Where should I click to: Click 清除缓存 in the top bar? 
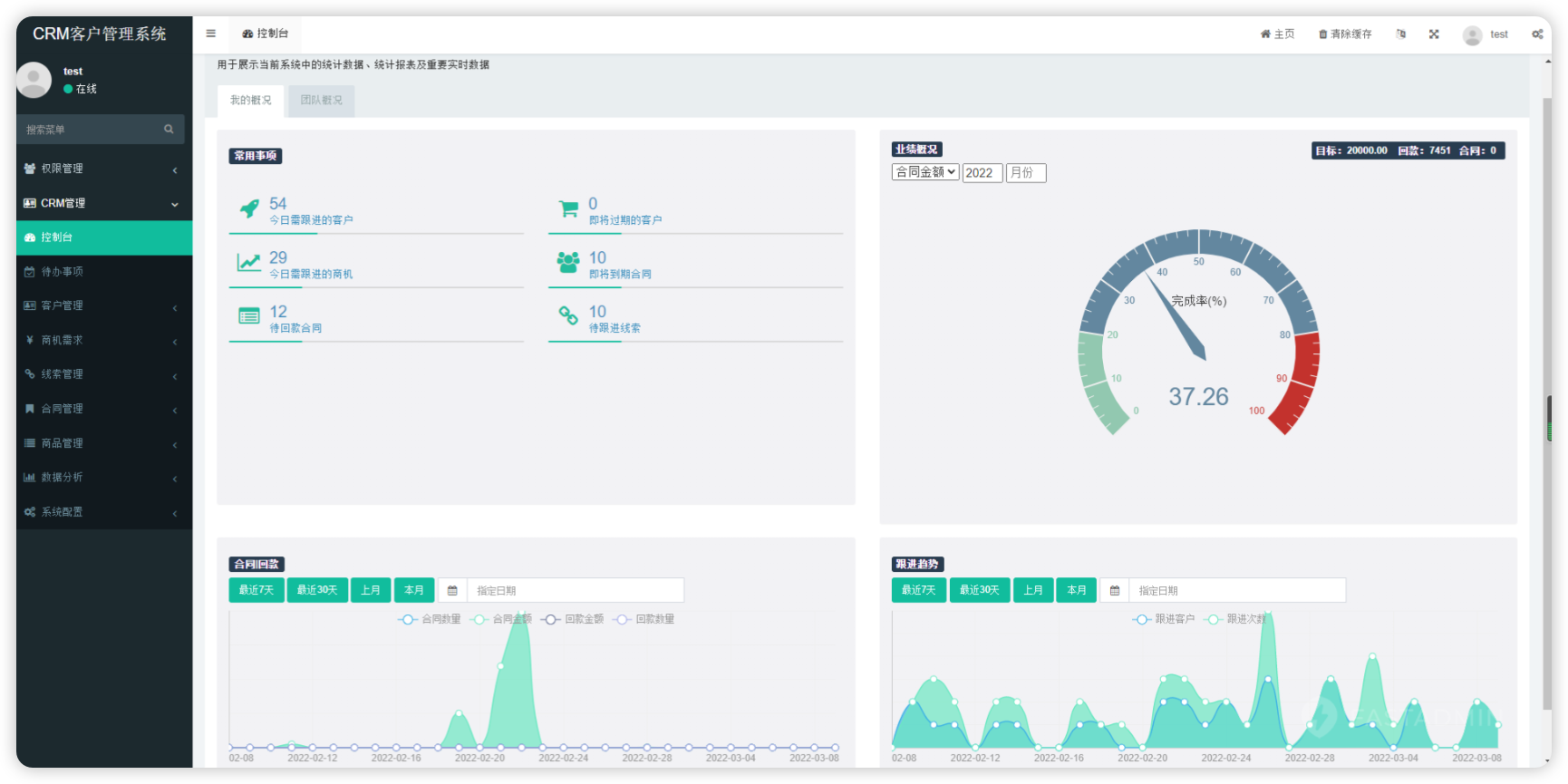point(1345,34)
